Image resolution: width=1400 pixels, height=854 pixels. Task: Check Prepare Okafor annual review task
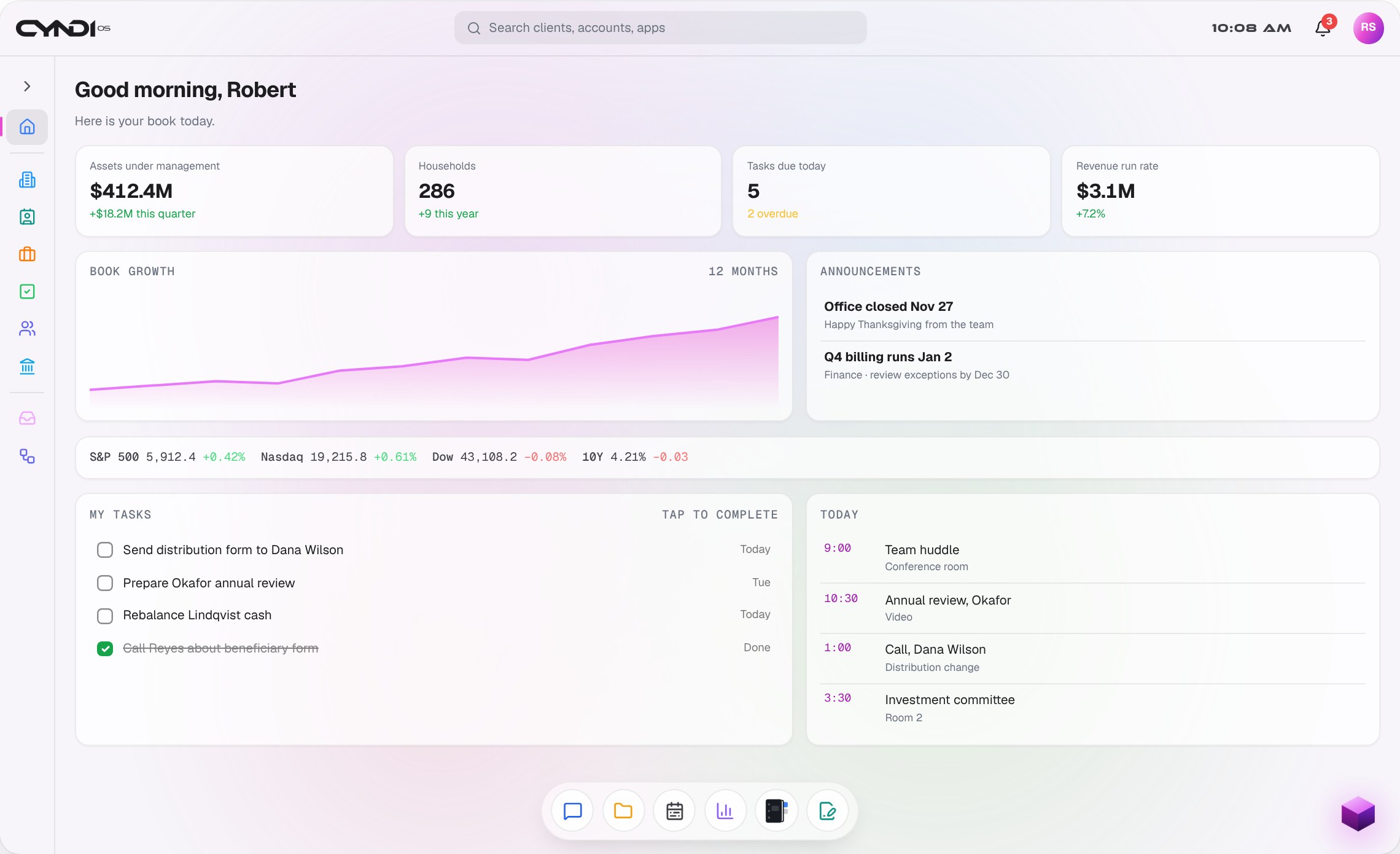tap(105, 583)
